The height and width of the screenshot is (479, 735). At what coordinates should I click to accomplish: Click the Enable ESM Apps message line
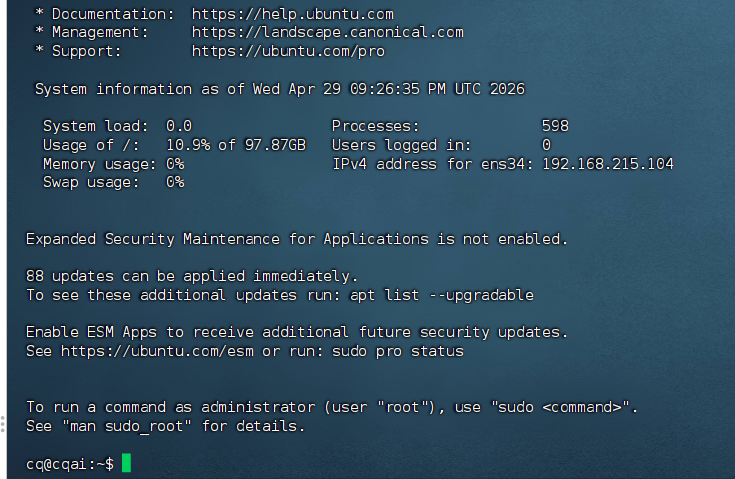pos(297,332)
